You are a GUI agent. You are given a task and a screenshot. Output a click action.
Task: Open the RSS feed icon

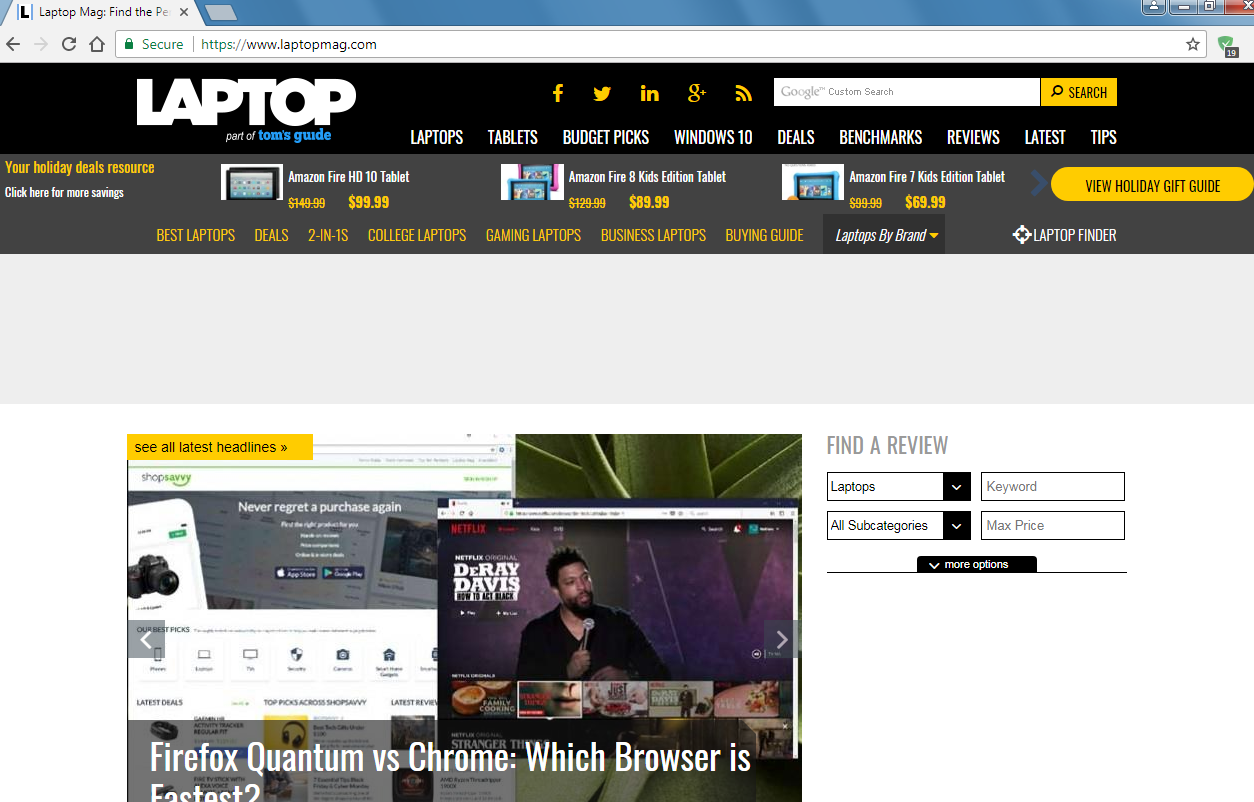coord(743,93)
